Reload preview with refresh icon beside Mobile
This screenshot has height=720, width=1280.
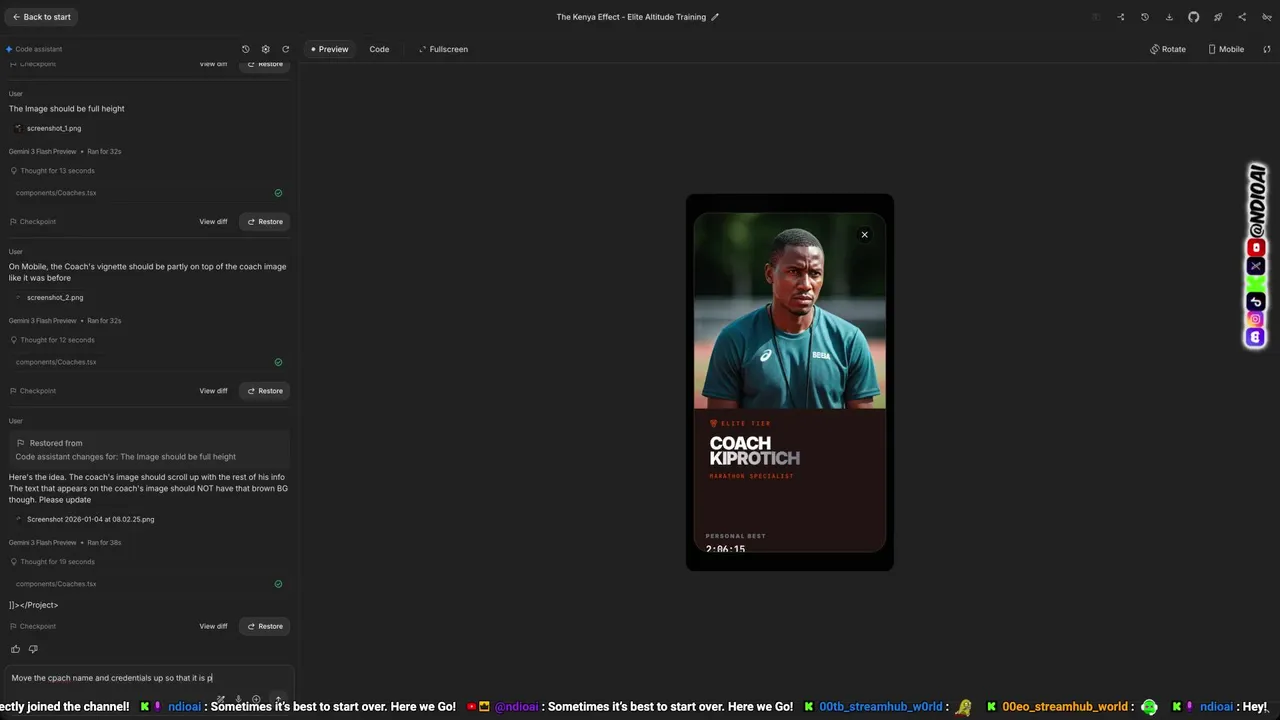click(x=1267, y=49)
